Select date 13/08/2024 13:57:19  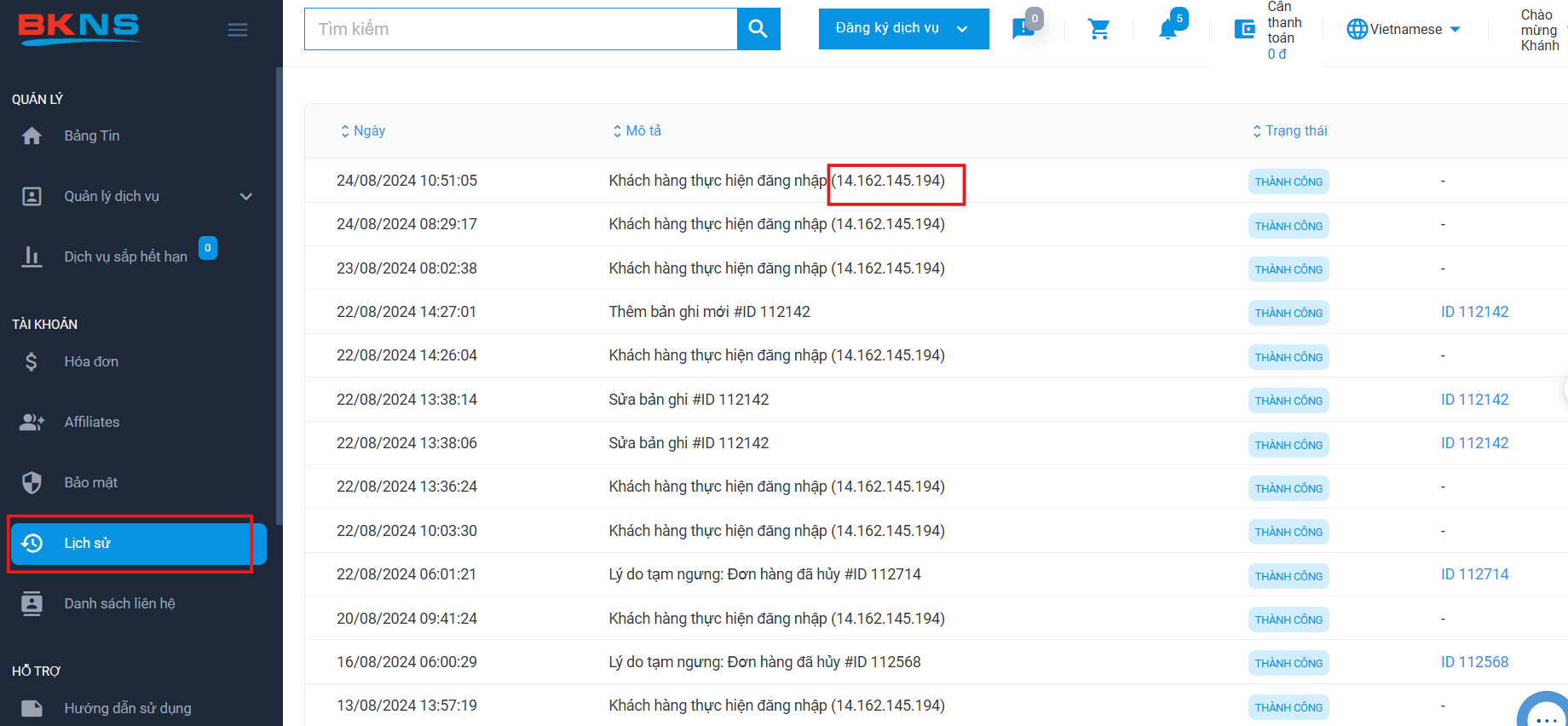[x=406, y=706]
